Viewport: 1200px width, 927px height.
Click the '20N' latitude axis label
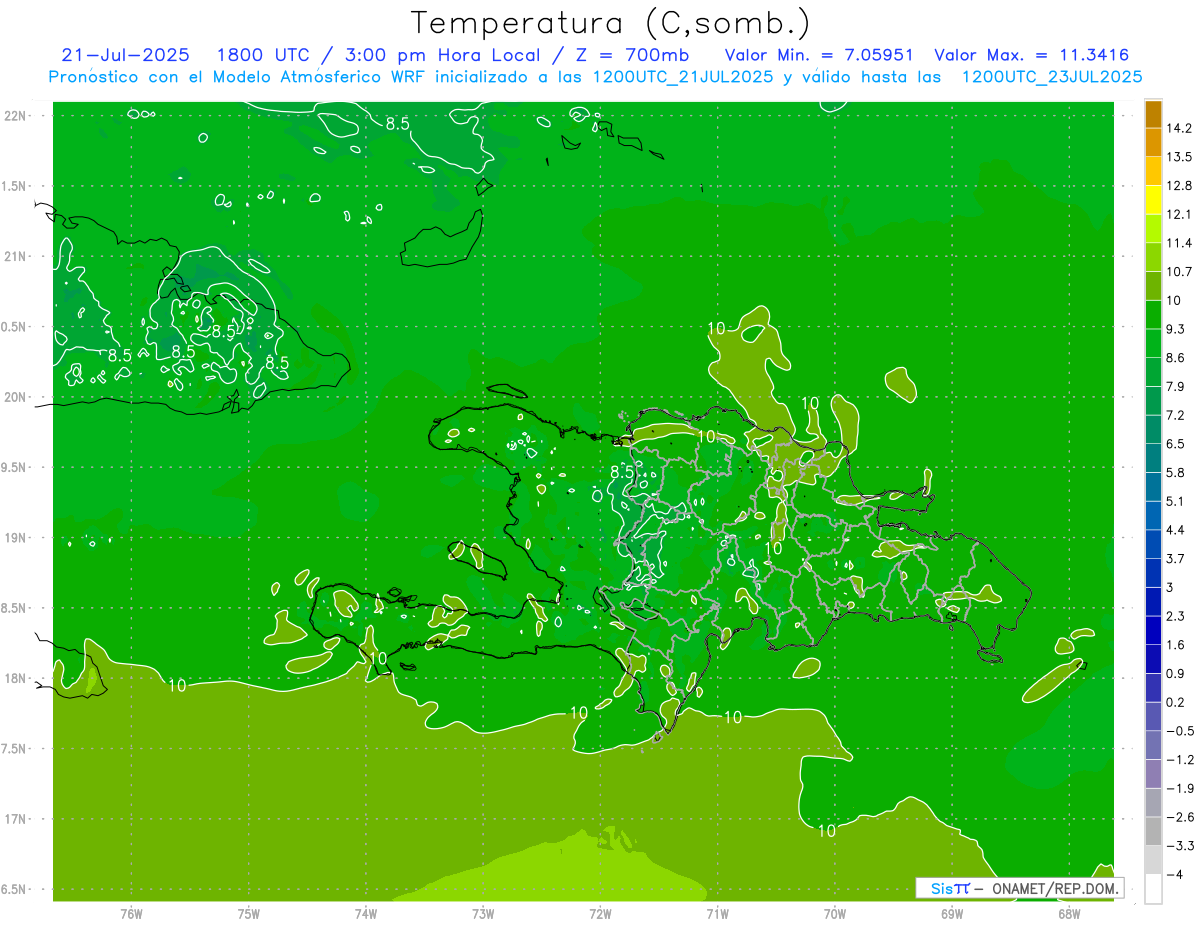pos(16,397)
